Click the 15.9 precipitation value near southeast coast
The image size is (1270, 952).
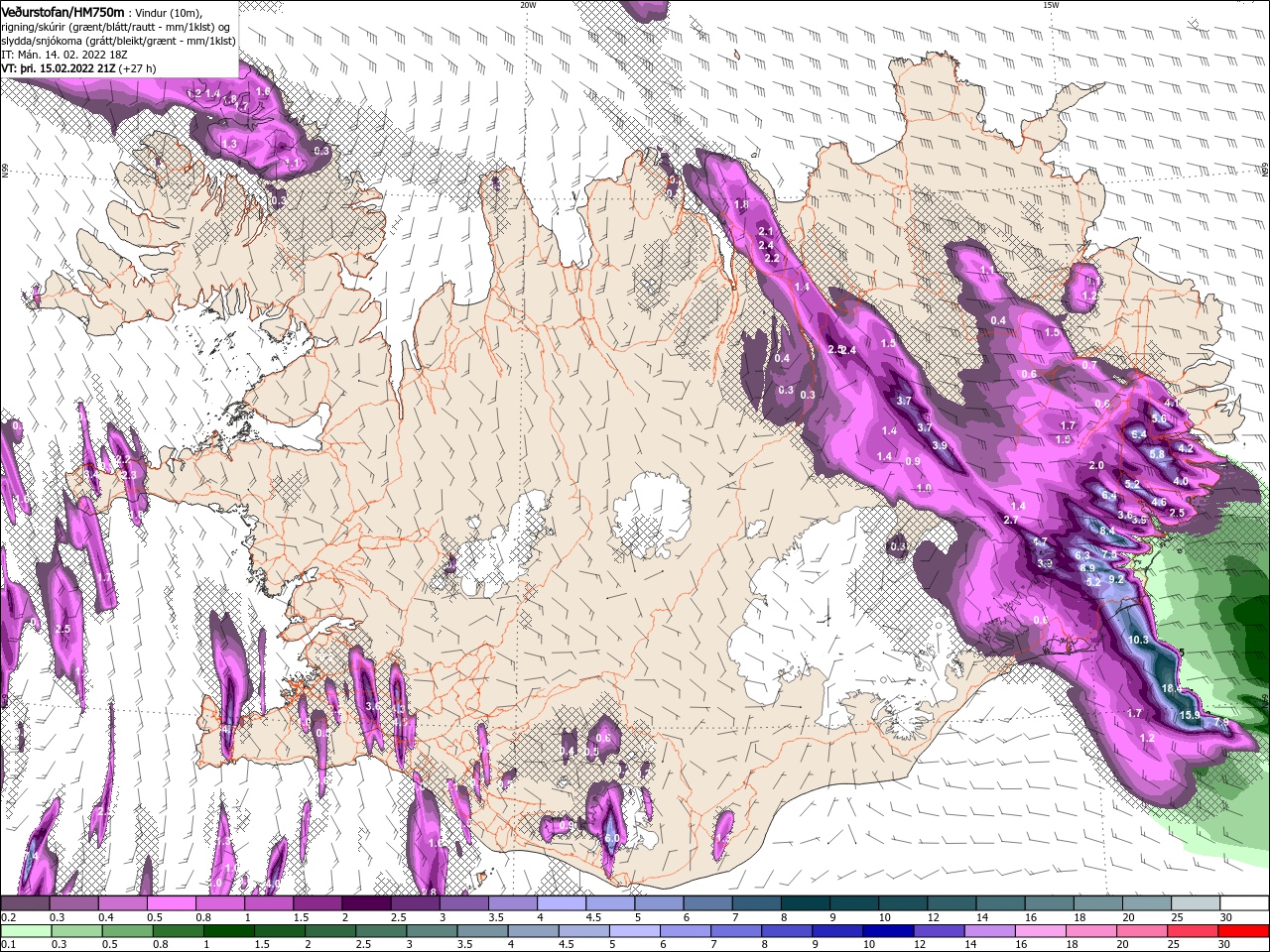[1190, 715]
